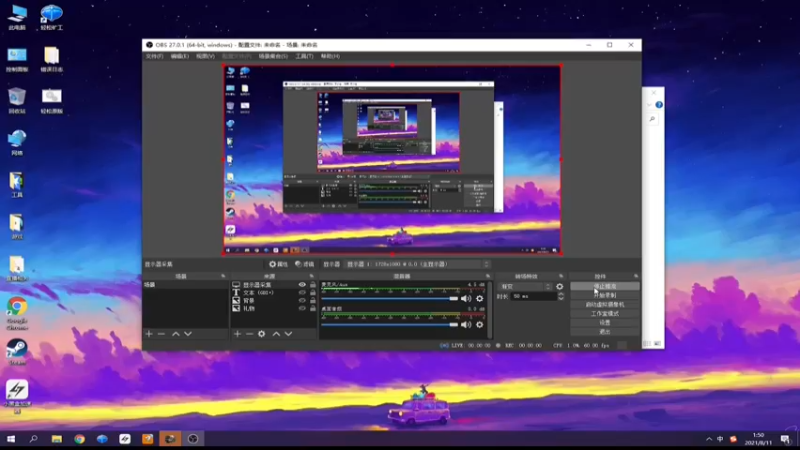This screenshot has height=450, width=800.
Task: Click the 开始录制 button
Action: [605, 295]
